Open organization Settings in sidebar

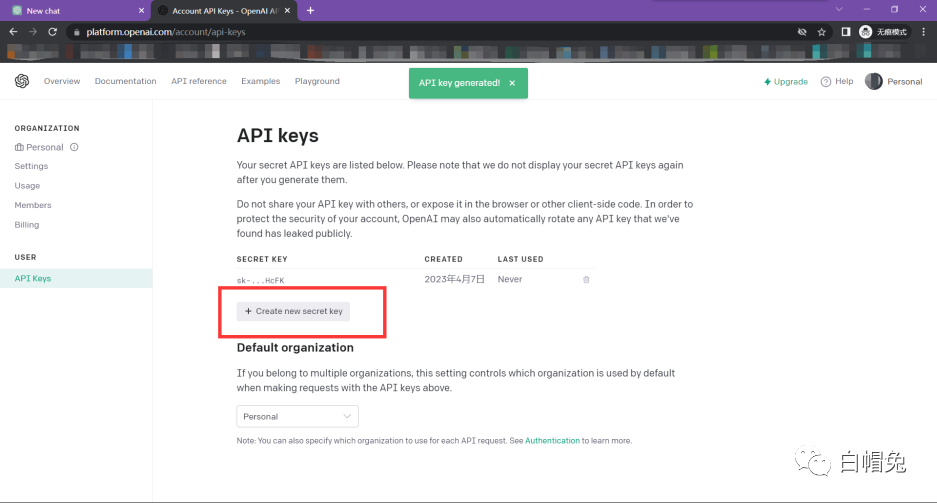31,166
